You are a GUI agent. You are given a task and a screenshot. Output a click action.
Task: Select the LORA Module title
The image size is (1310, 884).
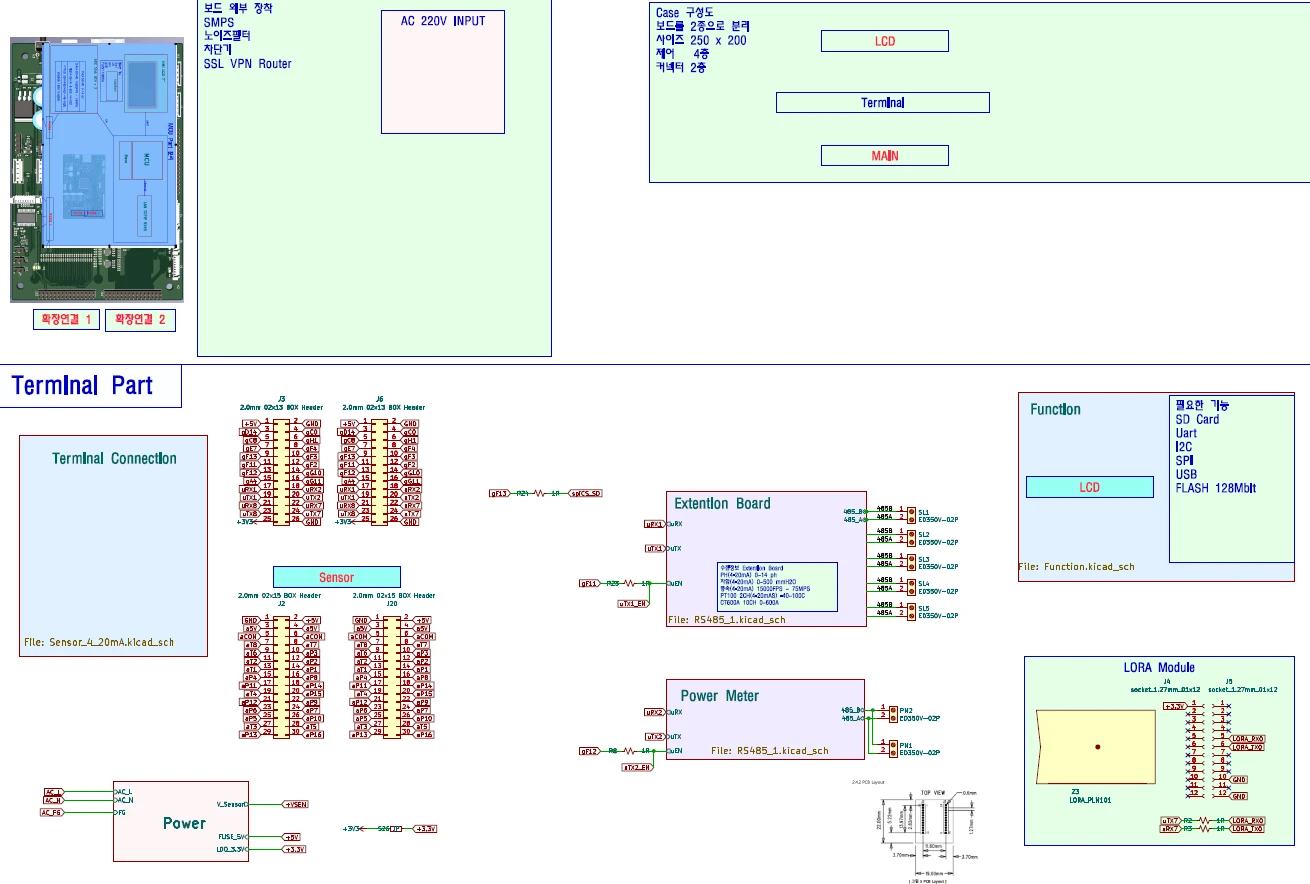(1159, 668)
